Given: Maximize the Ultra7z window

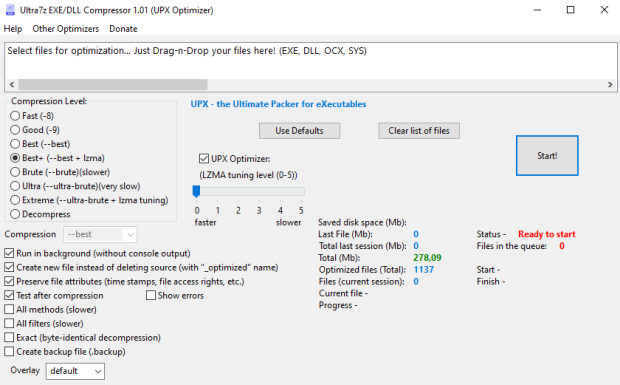Looking at the screenshot, I should pos(571,10).
